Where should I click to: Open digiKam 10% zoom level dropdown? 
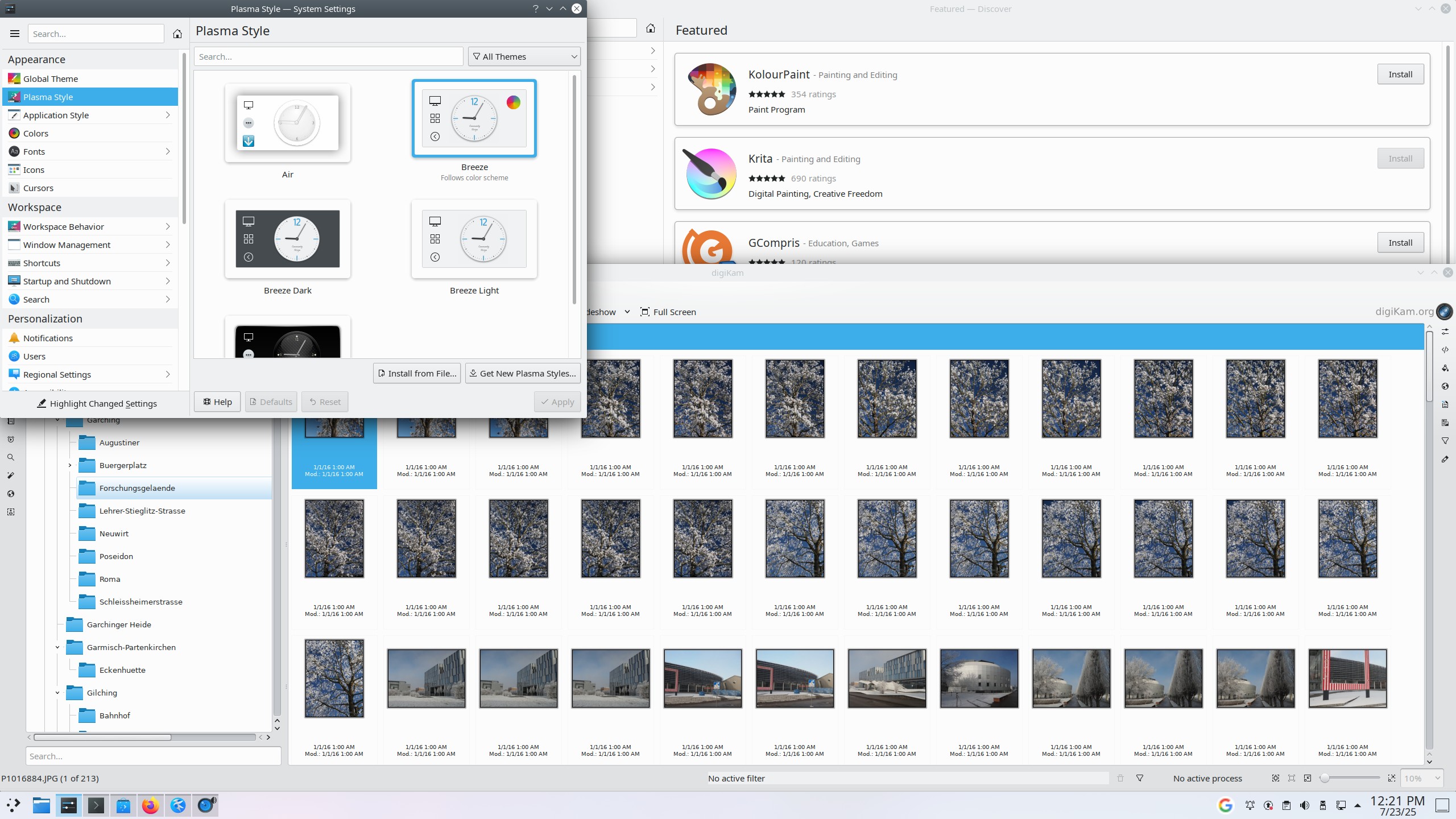click(1422, 778)
